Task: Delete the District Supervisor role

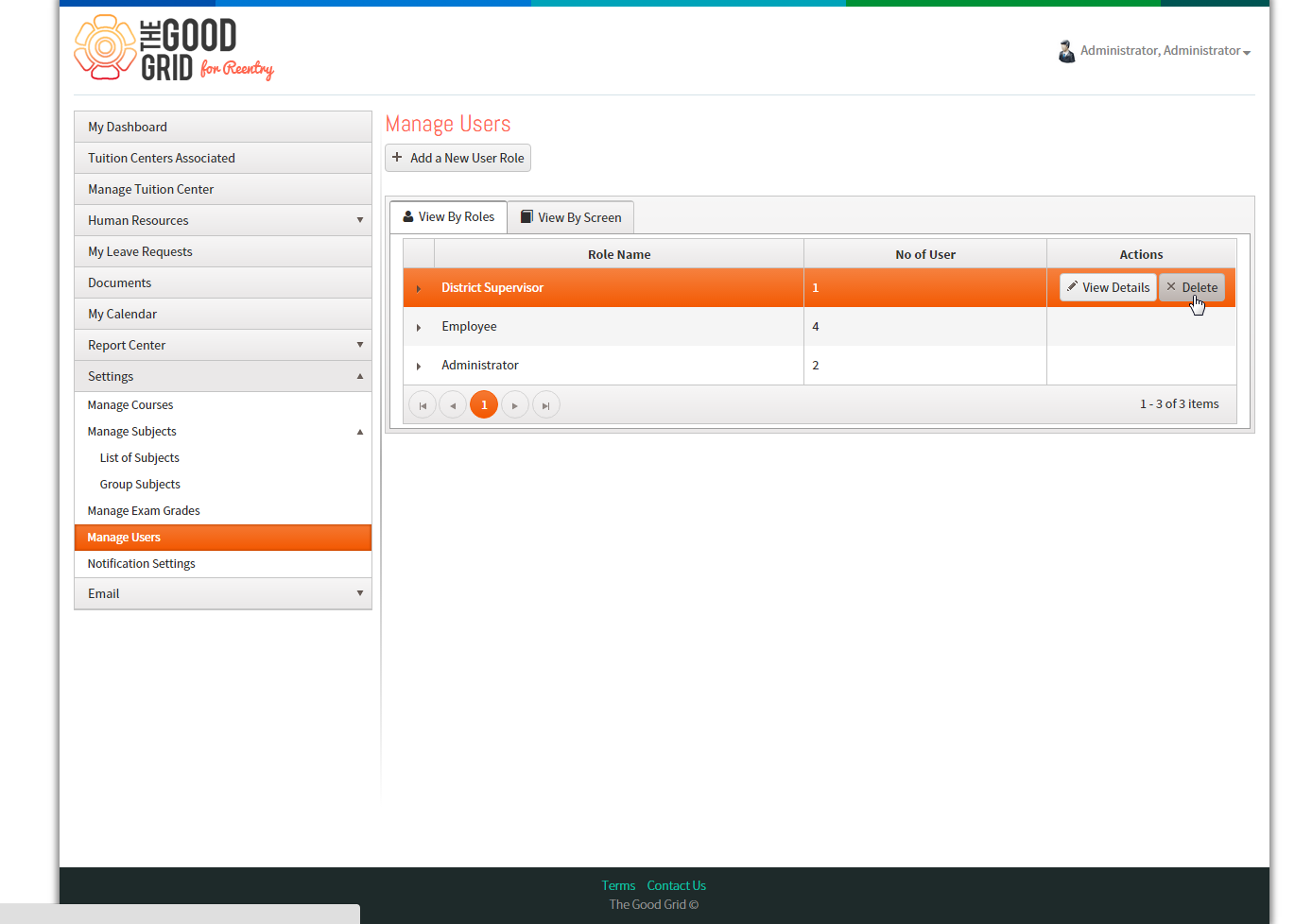Action: tap(1192, 287)
